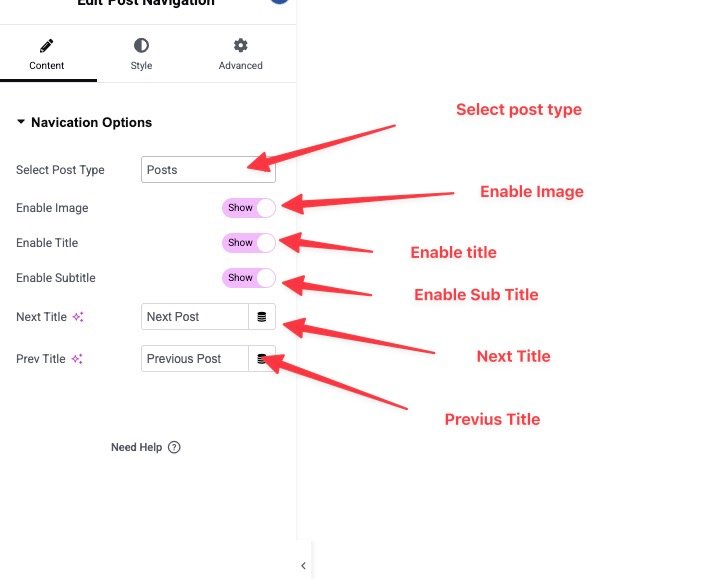Collapse the editor panel with chevron
Screen dimensions: 727x579
[x=303, y=565]
